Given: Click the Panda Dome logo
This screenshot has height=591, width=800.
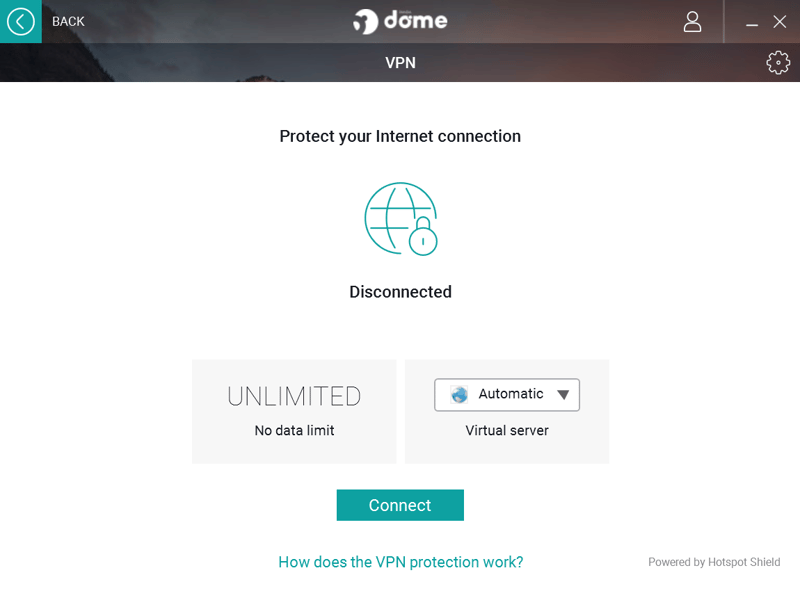Looking at the screenshot, I should pyautogui.click(x=400, y=21).
